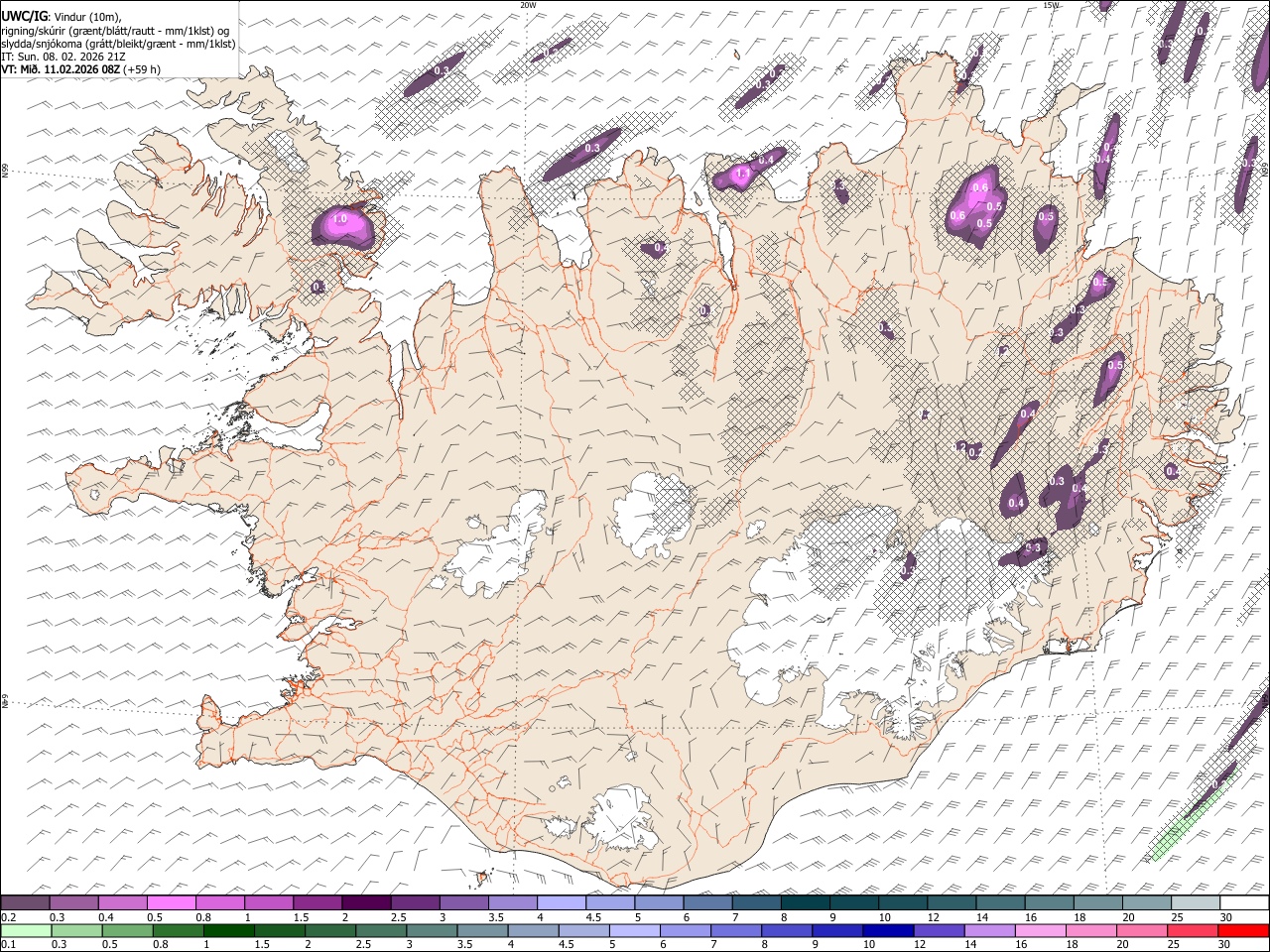Click the '0.1' label in the lower legend
This screenshot has height=952, width=1270.
9,944
